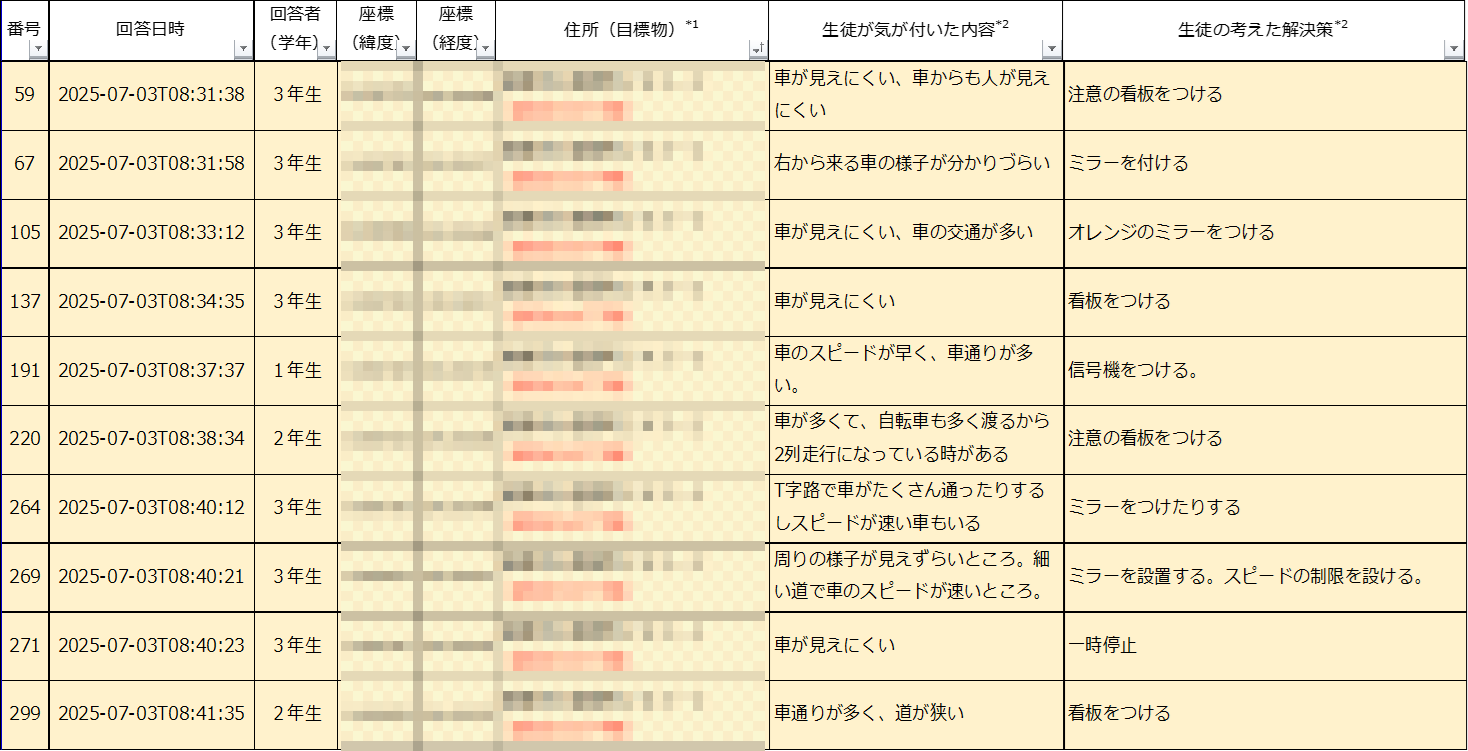Open the filter dropdown above the countermeasure column
The height and width of the screenshot is (751, 1468).
(1455, 49)
